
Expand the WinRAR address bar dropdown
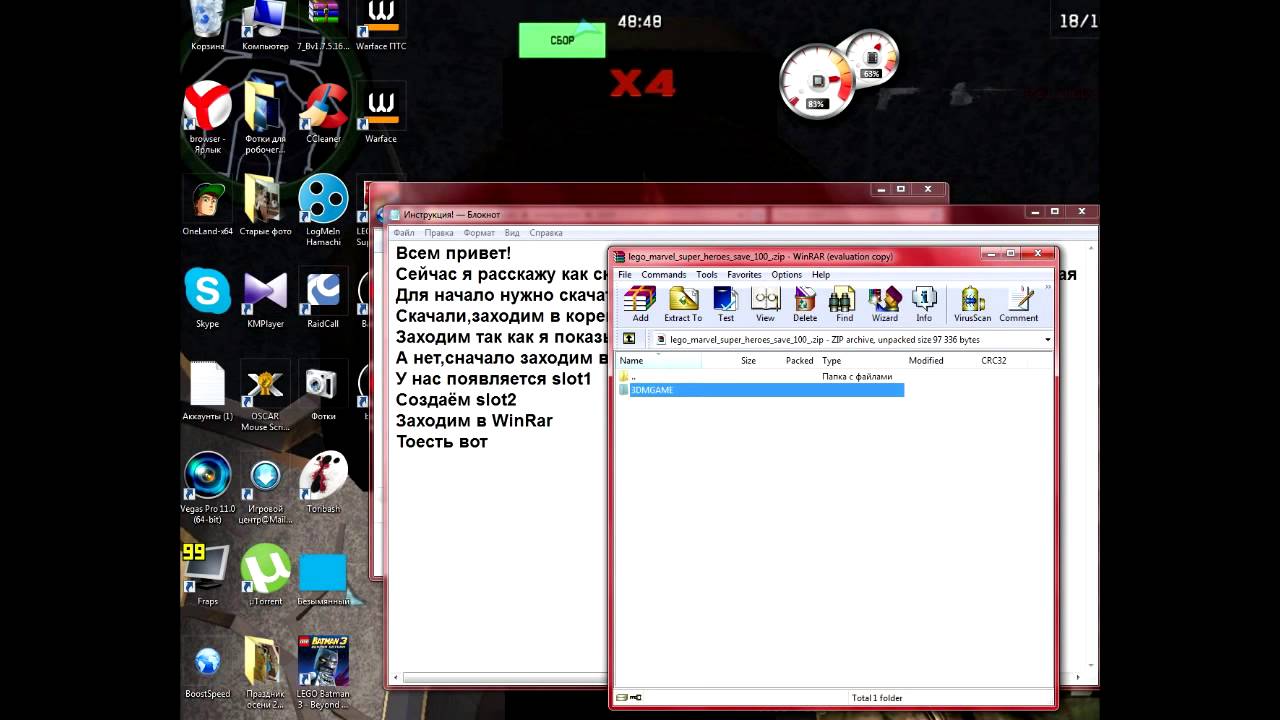1047,340
